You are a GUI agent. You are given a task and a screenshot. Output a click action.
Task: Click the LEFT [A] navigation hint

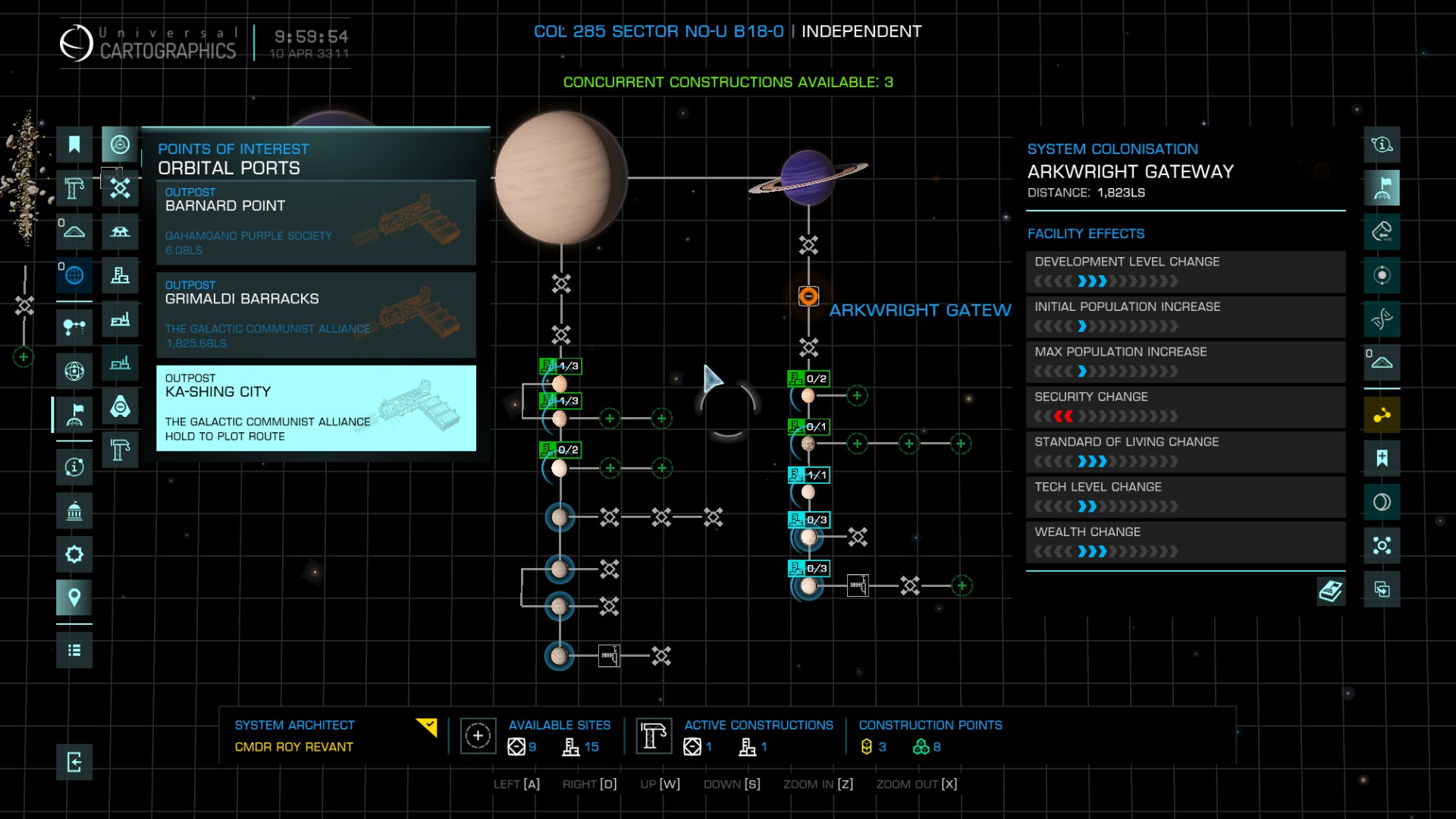[x=516, y=784]
